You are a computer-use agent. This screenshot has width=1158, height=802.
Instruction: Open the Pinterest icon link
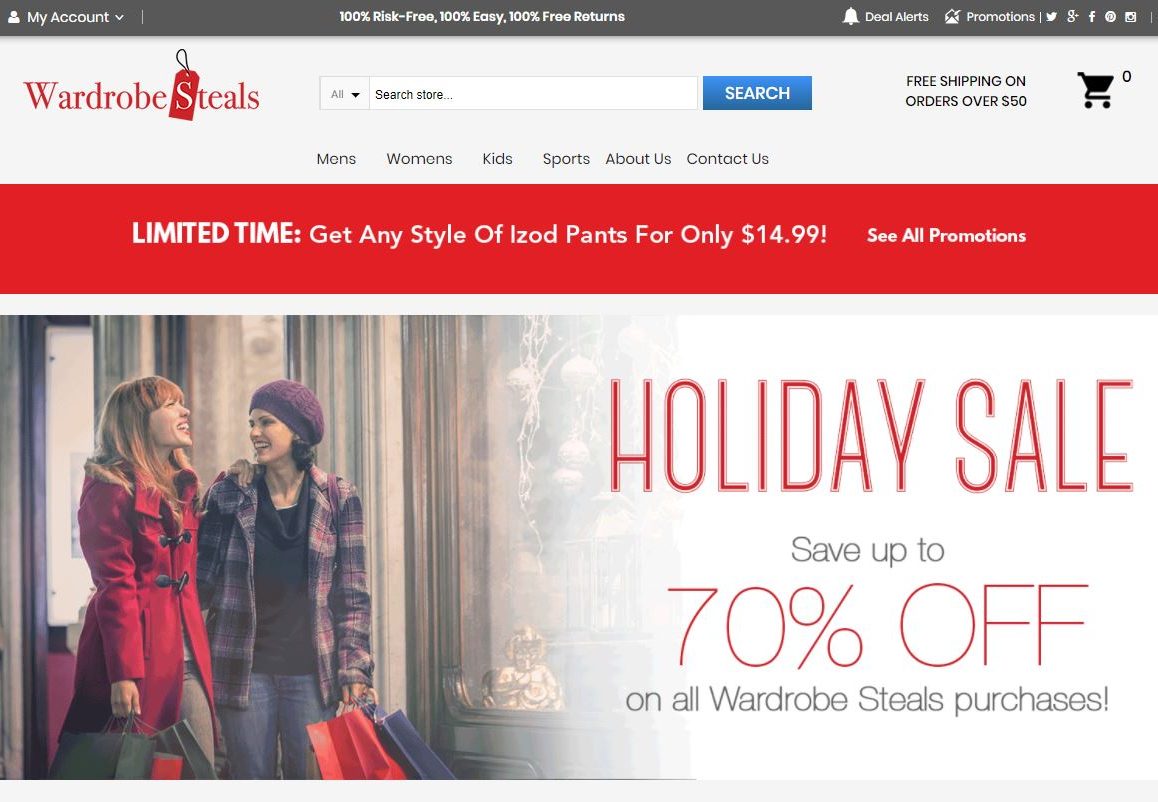coord(1110,16)
